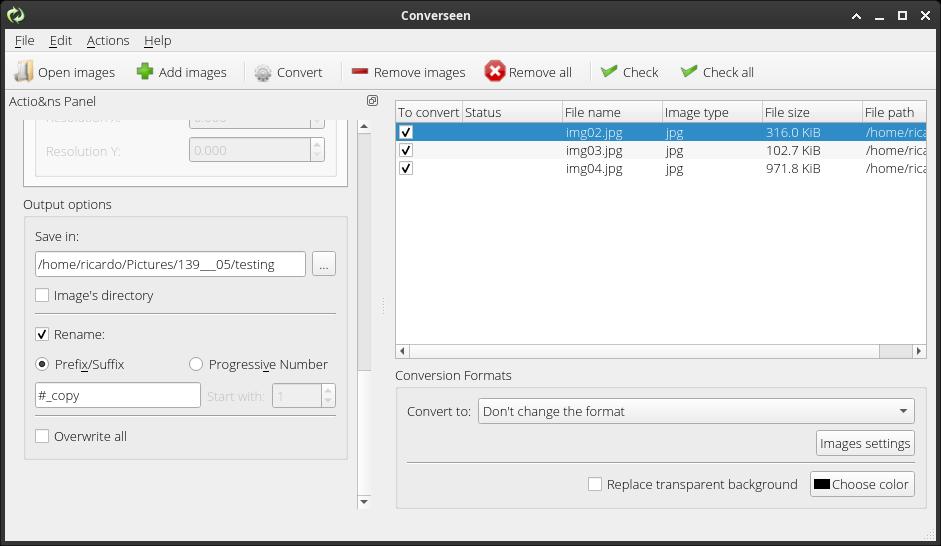Start conversion with the Convert gear icon

point(263,72)
